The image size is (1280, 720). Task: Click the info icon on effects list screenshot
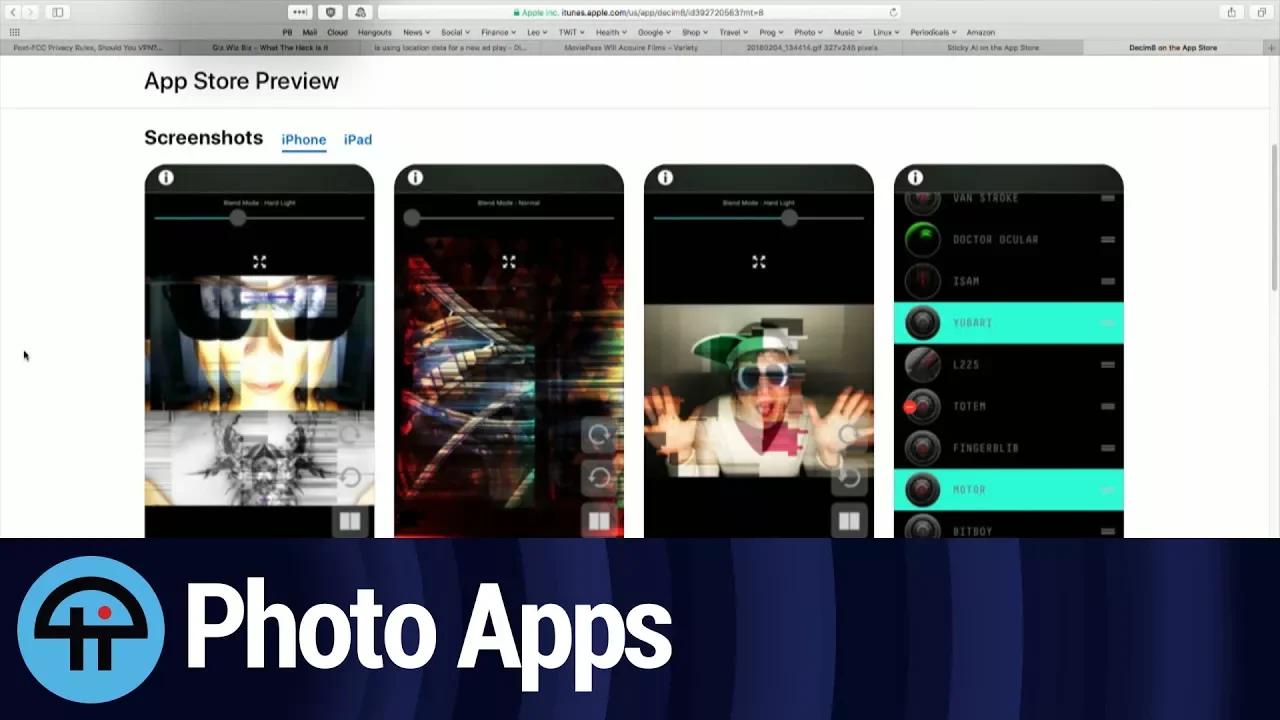[x=915, y=177]
